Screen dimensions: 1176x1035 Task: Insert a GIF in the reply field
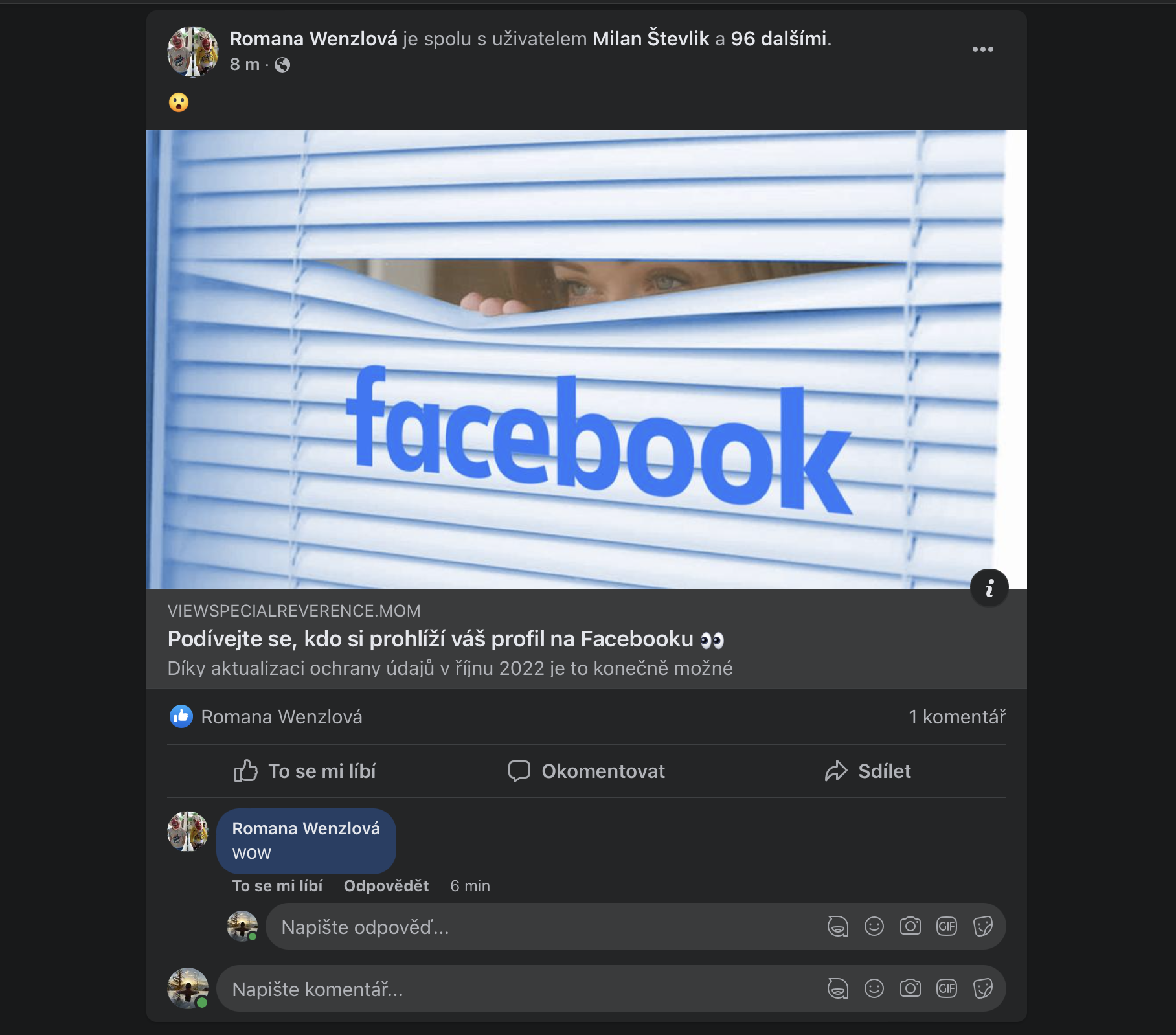(946, 927)
